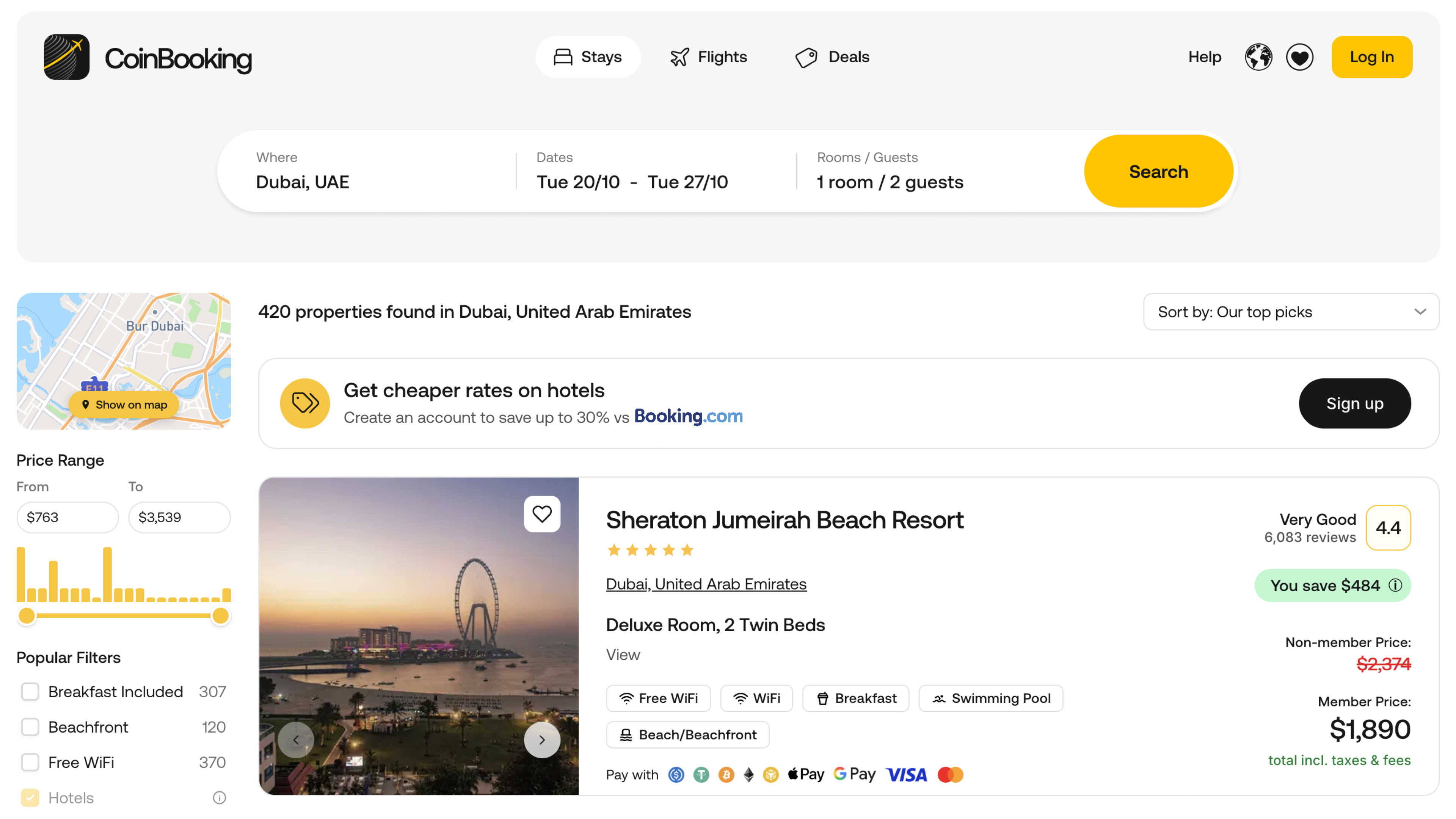Toggle Free WiFi filter checkbox
The image size is (1456, 819).
pos(30,762)
